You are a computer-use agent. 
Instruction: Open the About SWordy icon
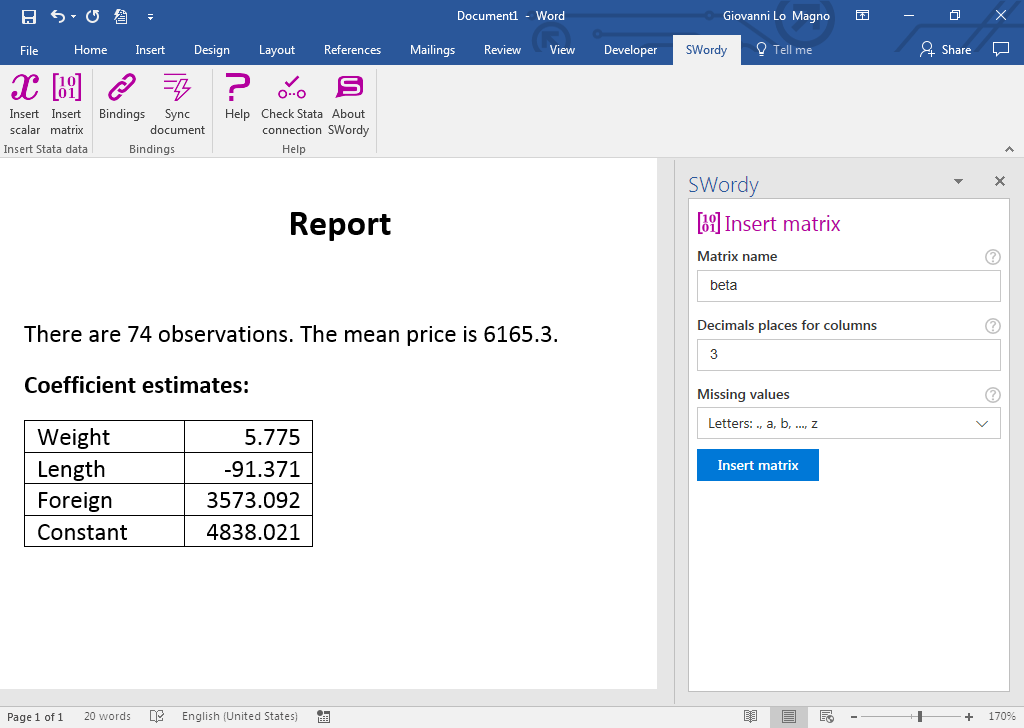point(348,104)
